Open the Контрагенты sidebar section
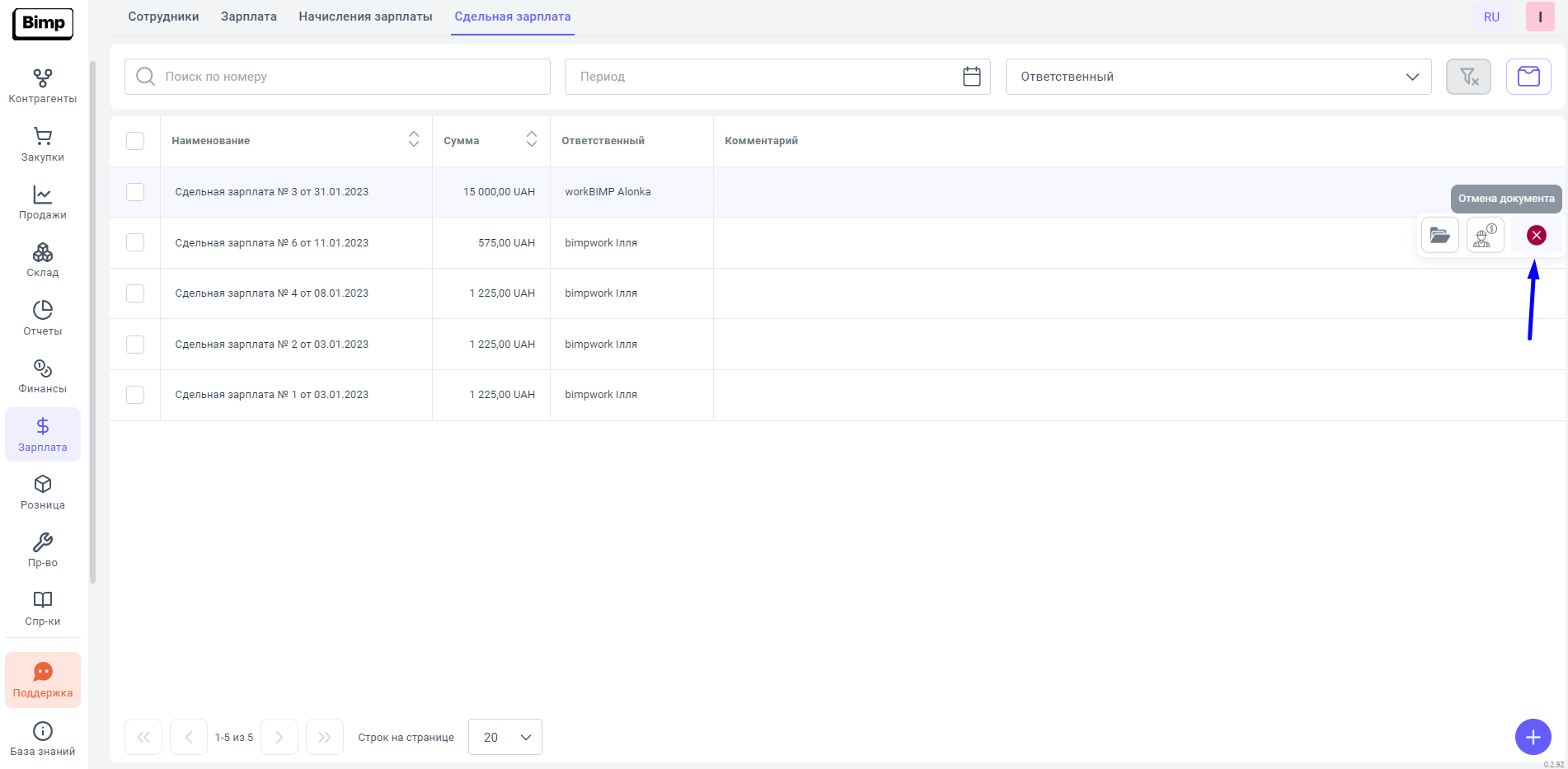This screenshot has height=769, width=1568. click(43, 86)
